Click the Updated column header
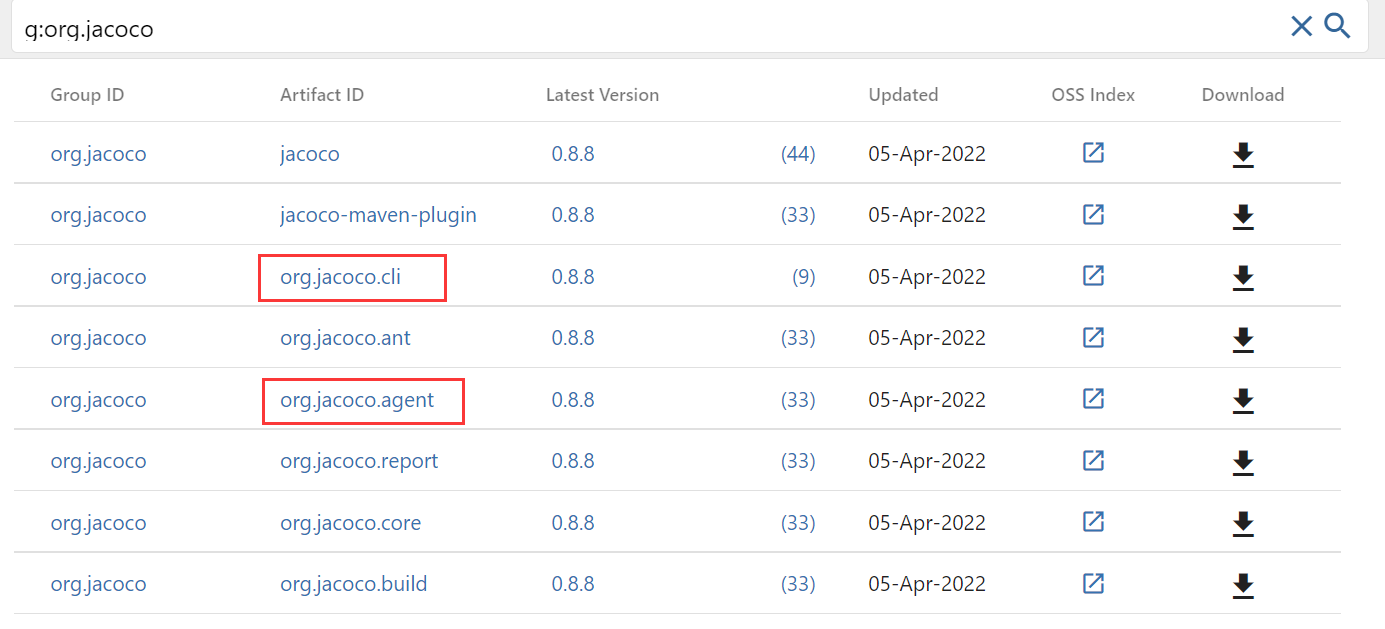 903,95
